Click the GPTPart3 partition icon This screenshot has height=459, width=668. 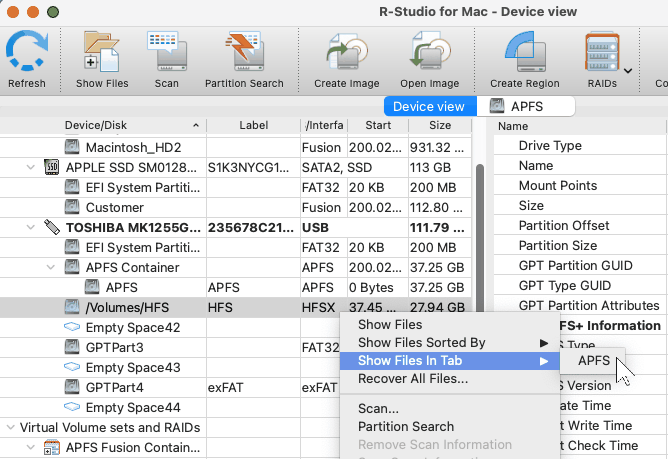(x=72, y=347)
